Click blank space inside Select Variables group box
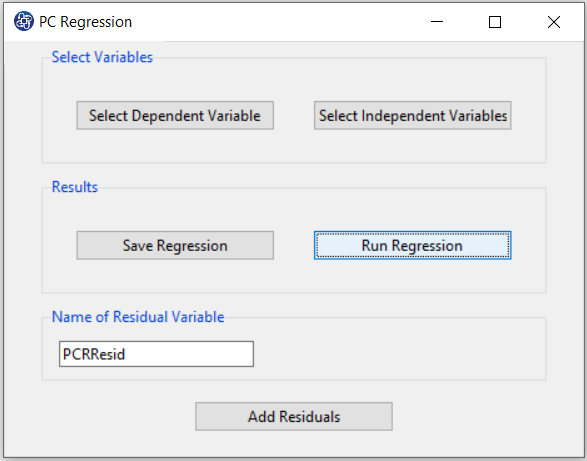This screenshot has height=461, width=587. coord(294,146)
